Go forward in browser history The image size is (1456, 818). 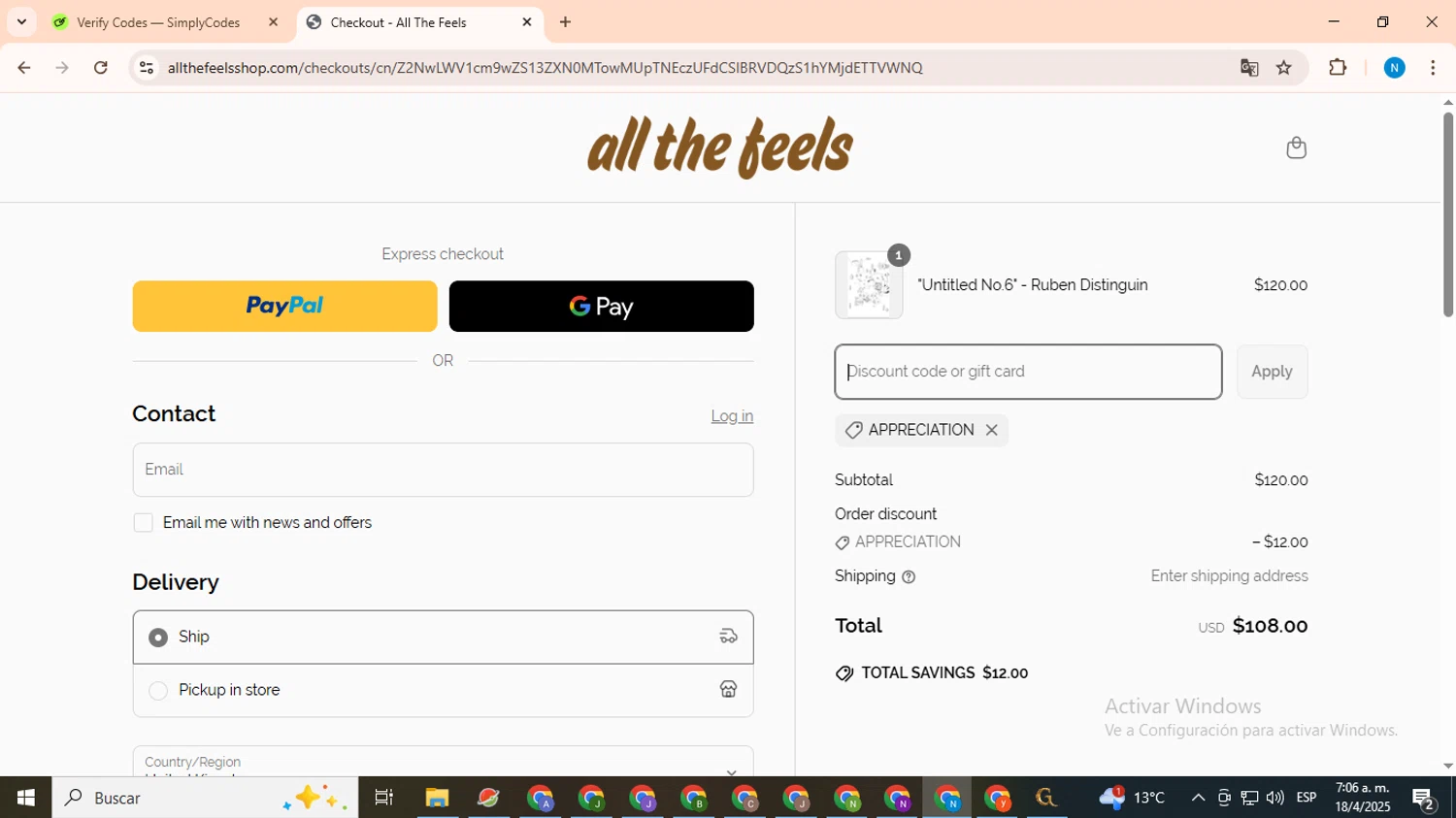(62, 67)
